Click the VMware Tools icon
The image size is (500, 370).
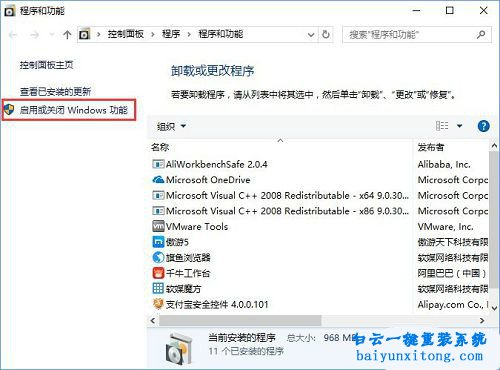158,226
